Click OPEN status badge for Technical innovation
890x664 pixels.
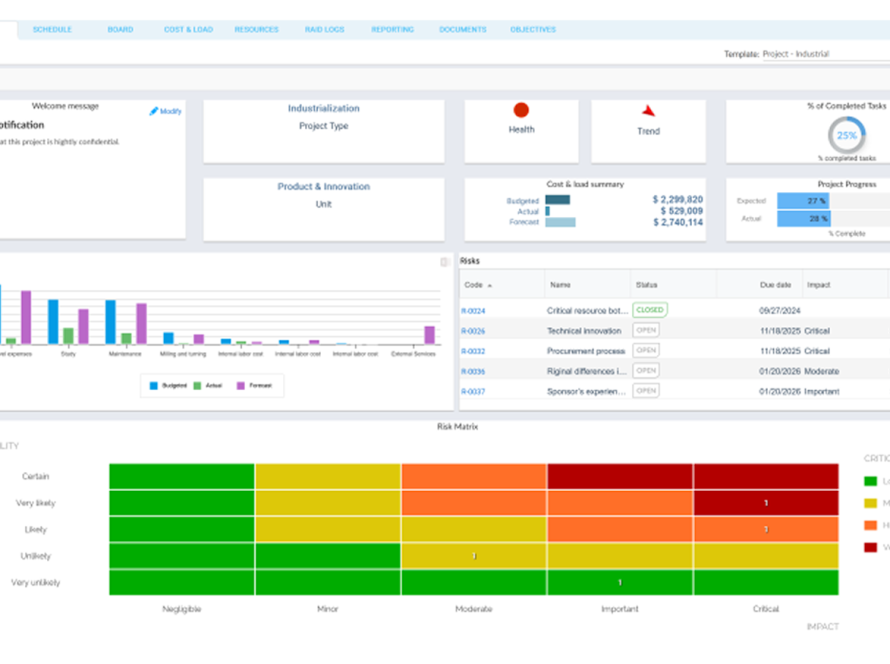[x=646, y=330]
